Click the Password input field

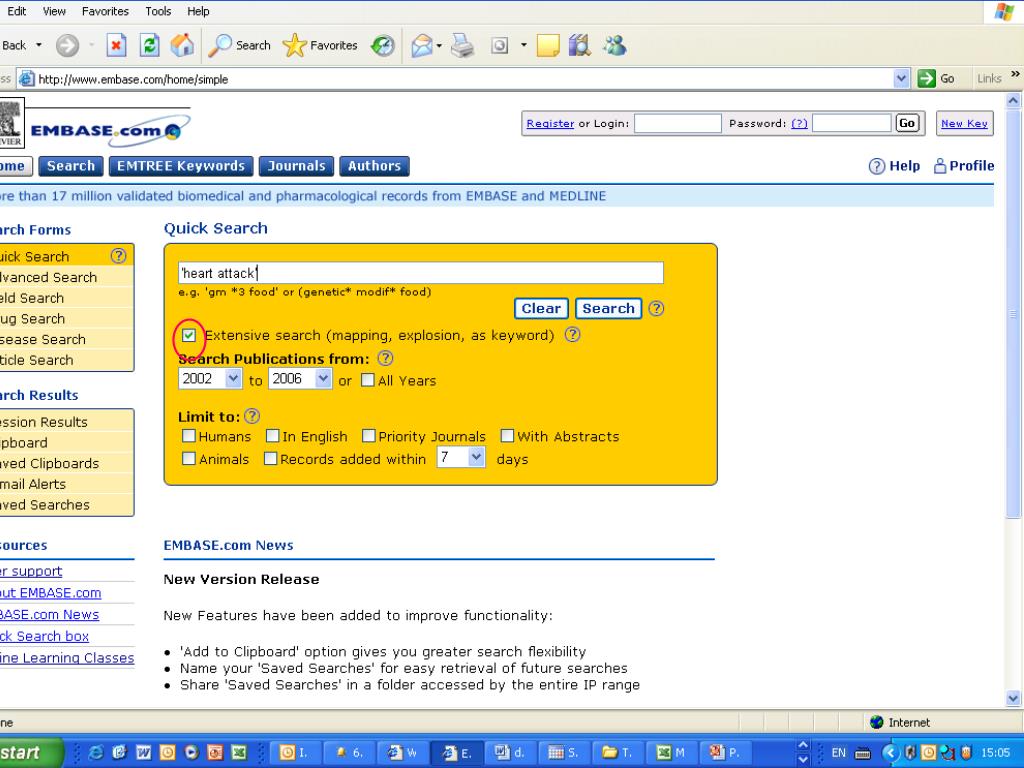(x=852, y=123)
